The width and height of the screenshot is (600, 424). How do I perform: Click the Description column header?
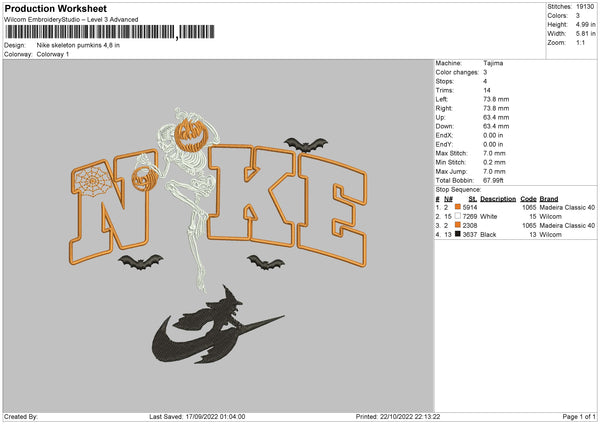click(498, 199)
